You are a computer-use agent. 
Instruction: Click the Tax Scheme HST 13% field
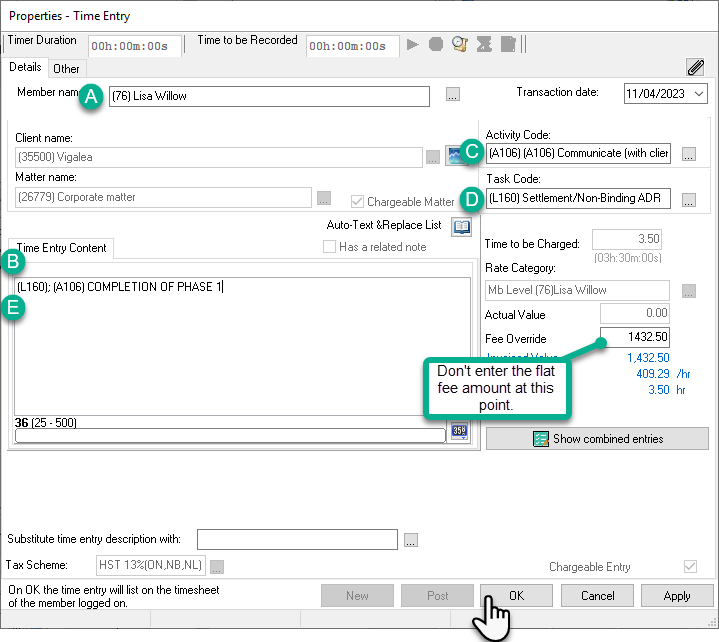(151, 565)
